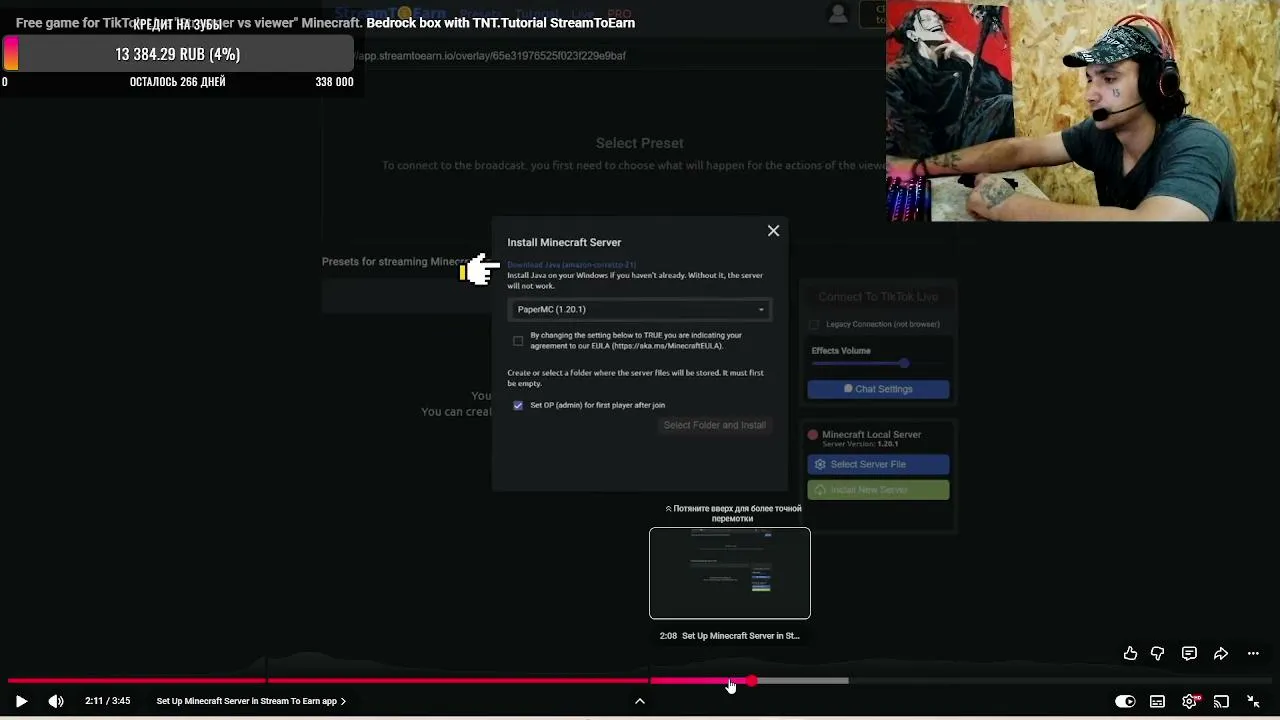Share the video using the arrow icon
Image resolution: width=1280 pixels, height=720 pixels.
[x=1221, y=653]
